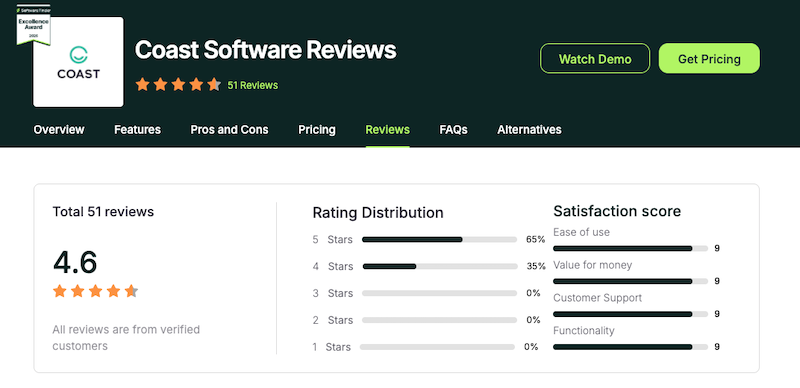Click the 3 Stars distribution bar

tap(439, 293)
